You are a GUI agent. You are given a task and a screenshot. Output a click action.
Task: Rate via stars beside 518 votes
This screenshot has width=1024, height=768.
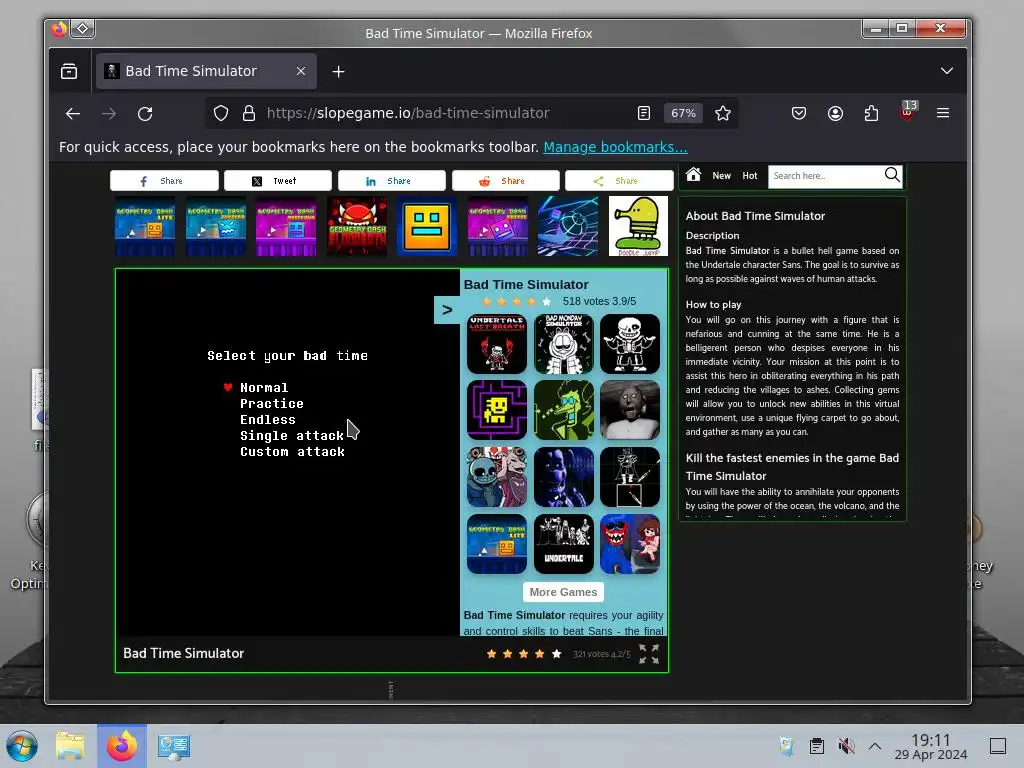517,301
